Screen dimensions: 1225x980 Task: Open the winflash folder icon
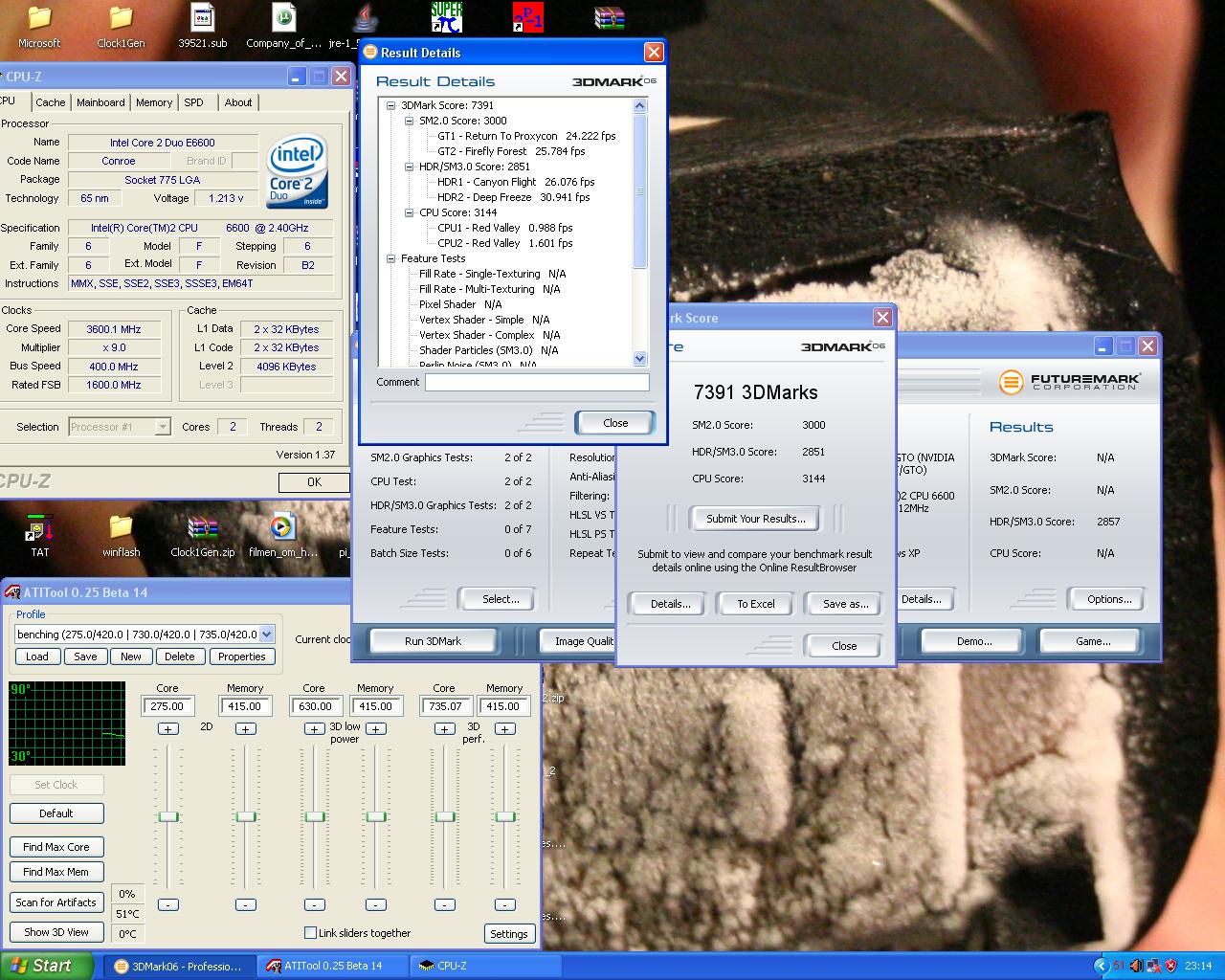coord(121,535)
